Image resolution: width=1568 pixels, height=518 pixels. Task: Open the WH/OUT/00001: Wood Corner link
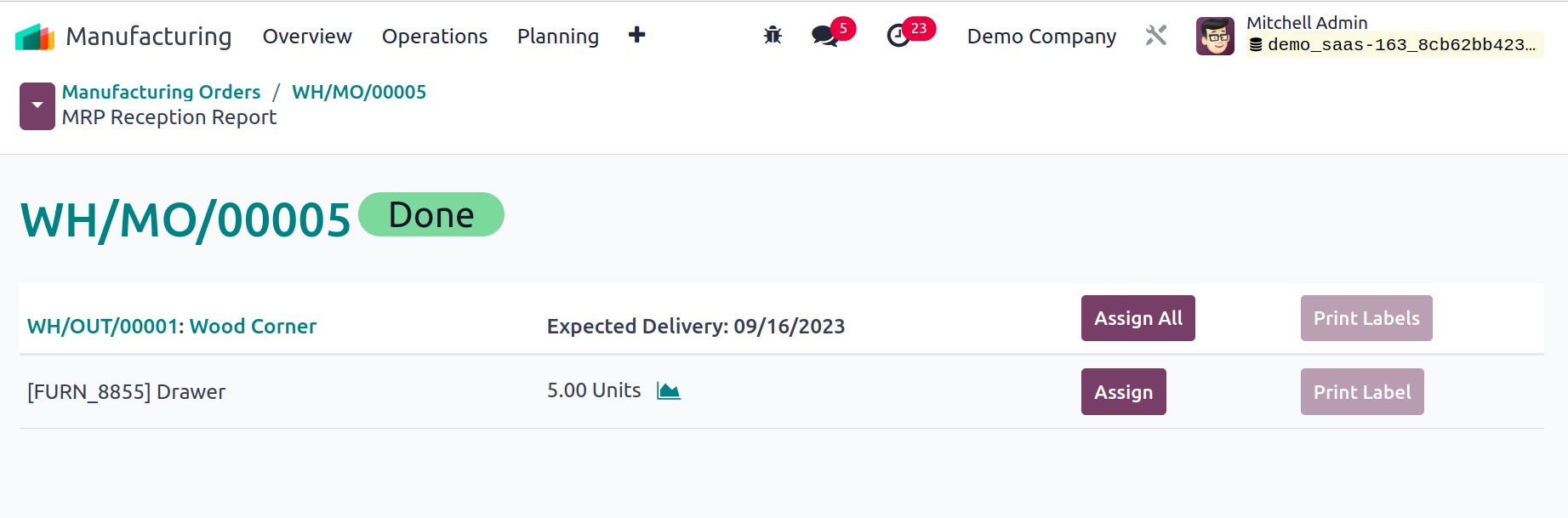(172, 327)
